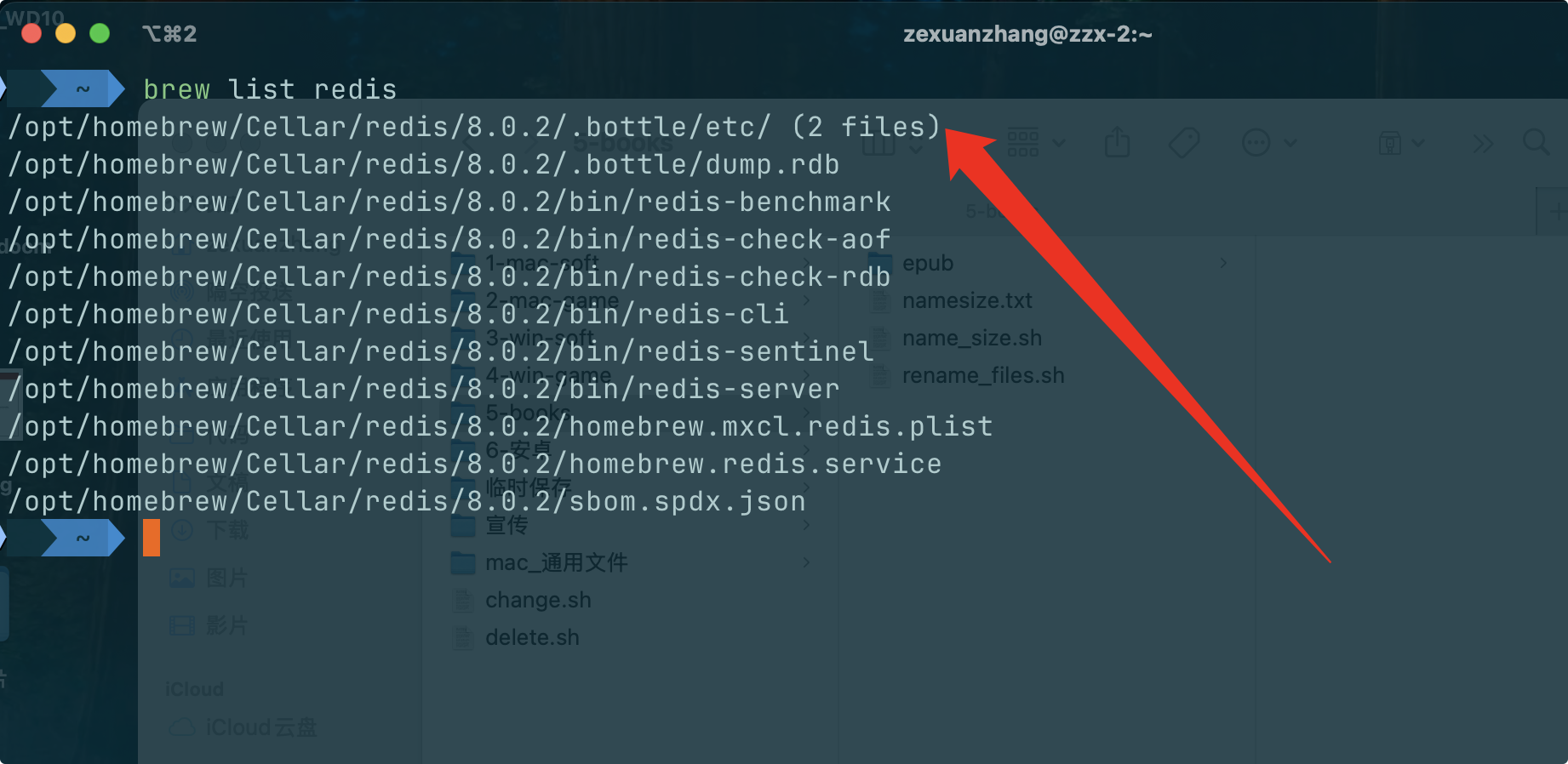Screen dimensions: 1568x764
Task: Open the dropdown arrow beside the grouping icon
Action: coord(1059,143)
